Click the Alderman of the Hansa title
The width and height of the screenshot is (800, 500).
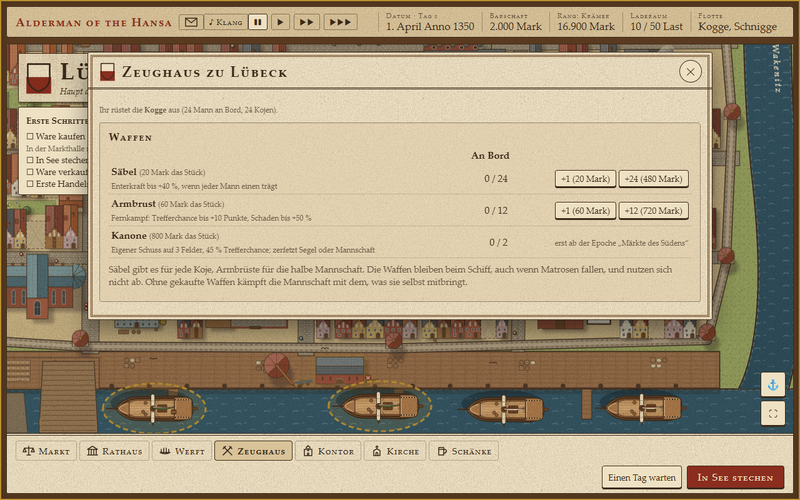point(93,22)
